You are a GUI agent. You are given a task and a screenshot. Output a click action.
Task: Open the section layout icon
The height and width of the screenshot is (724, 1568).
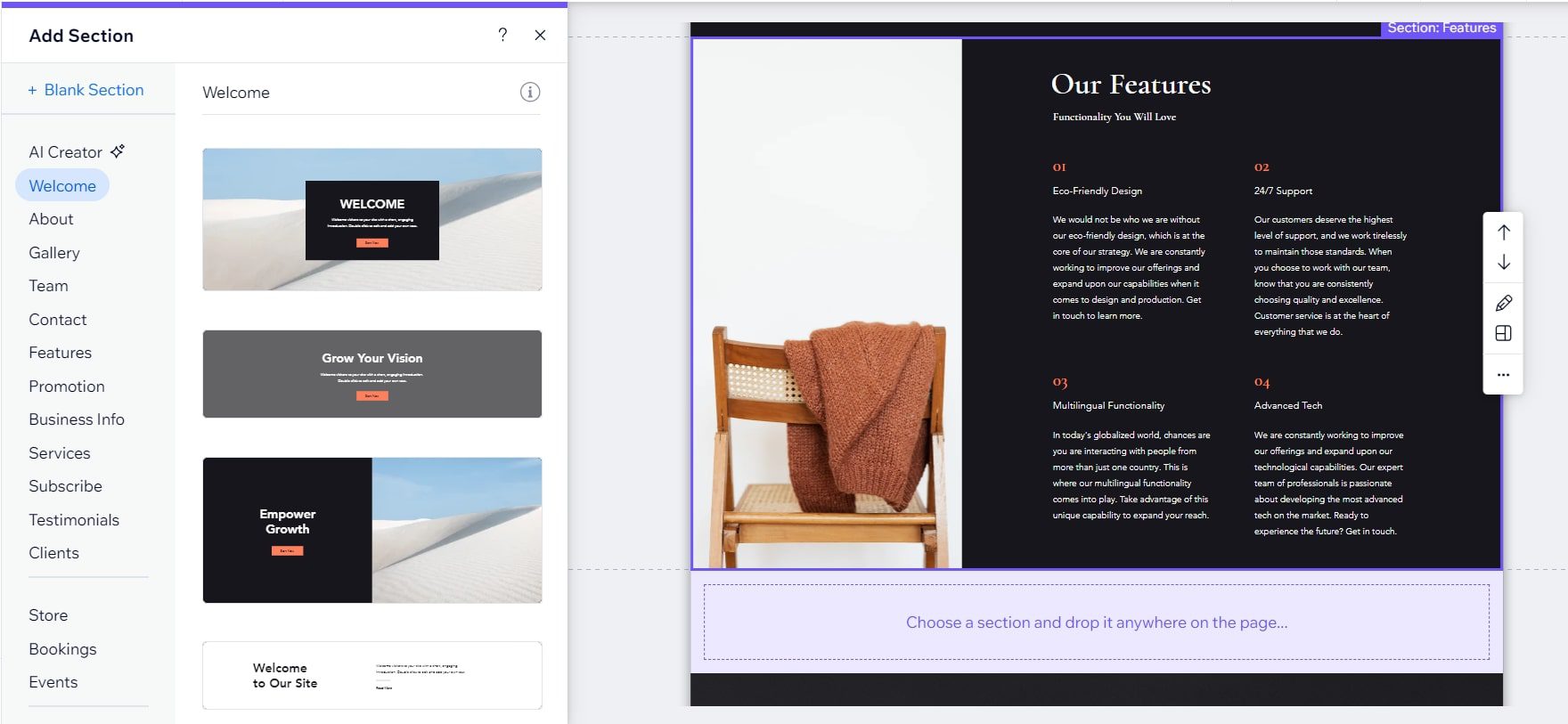coord(1503,333)
